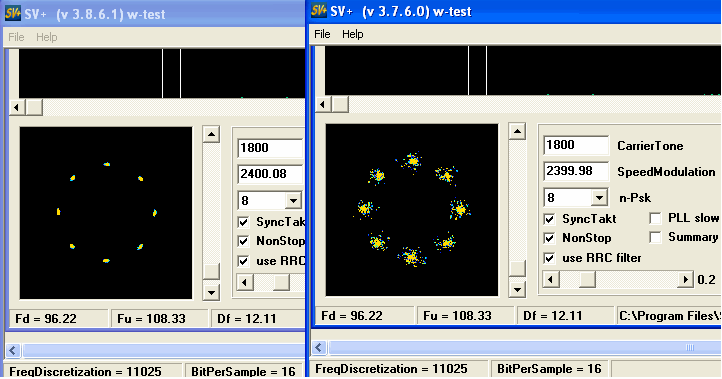Click SV+ app icon in left window title

pos(13,13)
